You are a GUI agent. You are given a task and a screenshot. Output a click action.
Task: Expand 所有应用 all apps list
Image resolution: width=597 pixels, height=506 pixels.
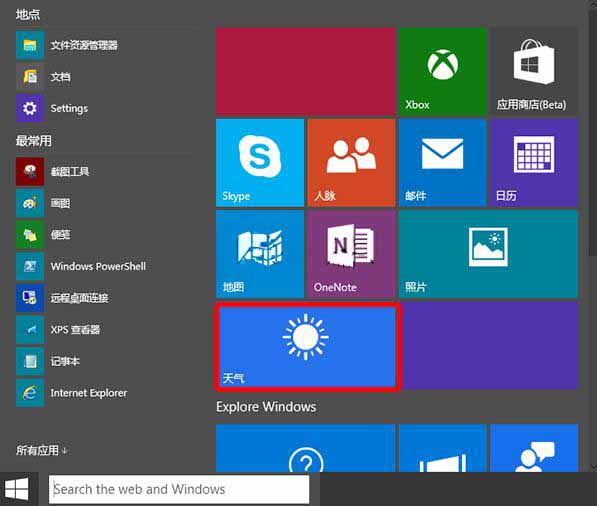pyautogui.click(x=42, y=450)
